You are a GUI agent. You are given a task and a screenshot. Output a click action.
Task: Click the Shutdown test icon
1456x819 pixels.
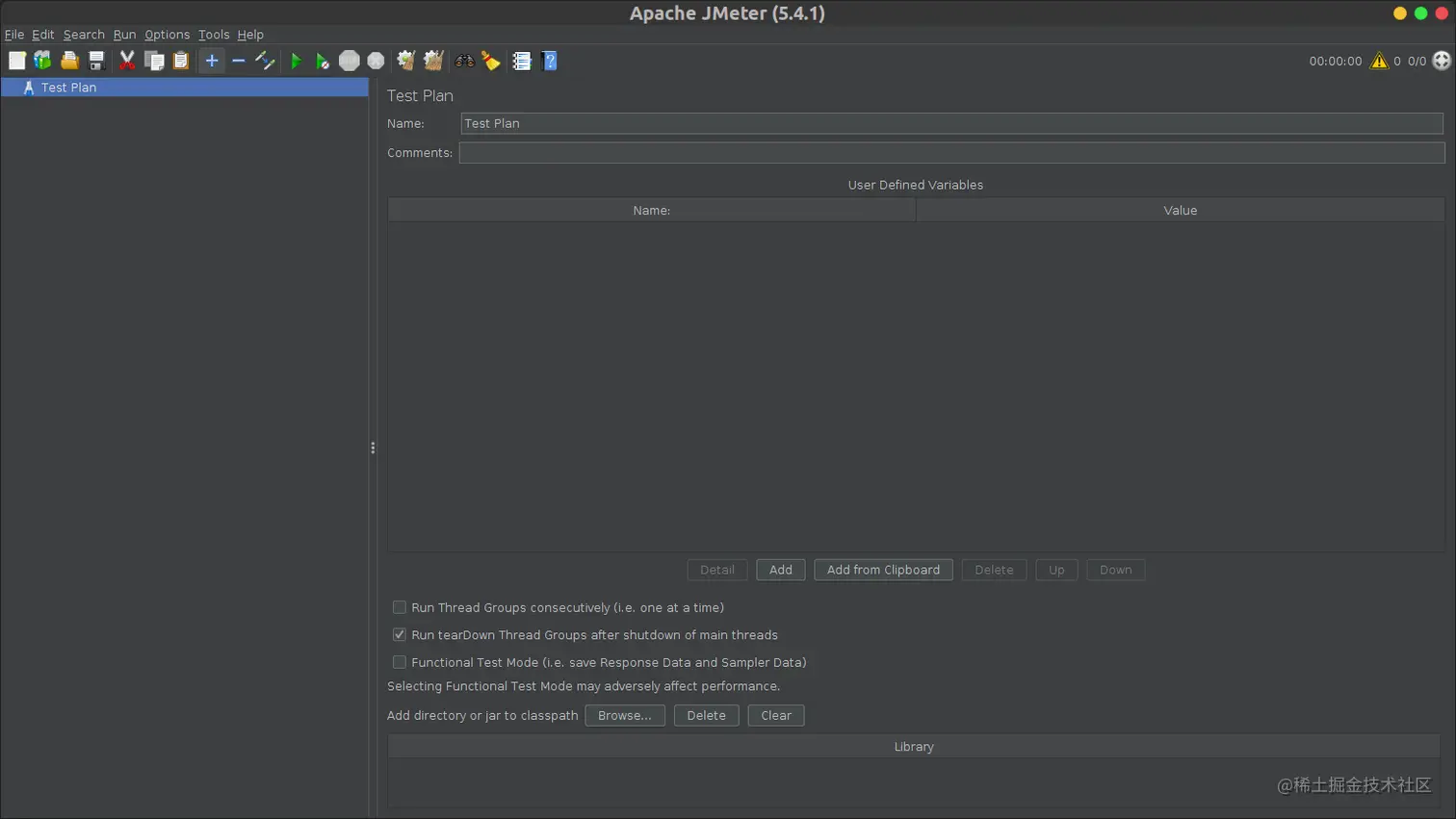(377, 61)
